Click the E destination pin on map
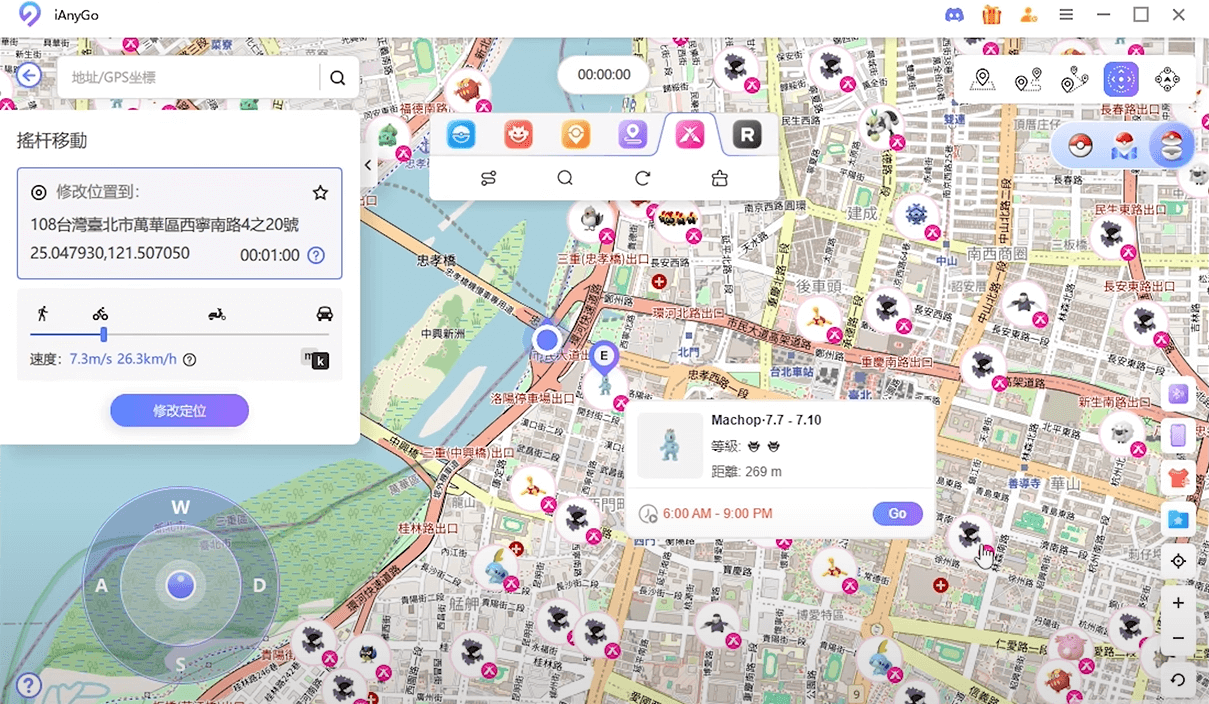Image resolution: width=1209 pixels, height=704 pixels. click(x=604, y=357)
